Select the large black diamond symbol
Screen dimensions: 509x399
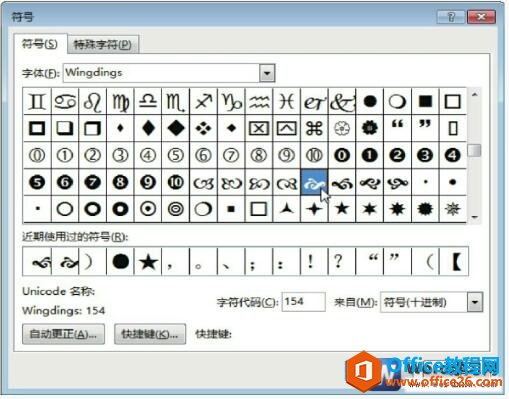click(175, 128)
